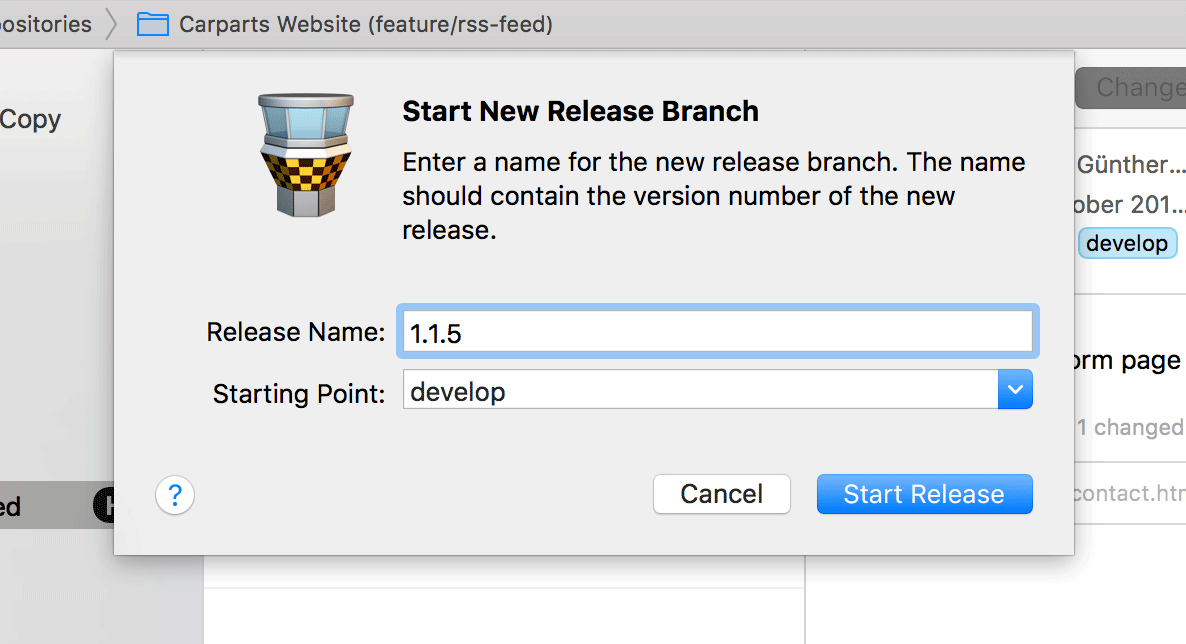Click the 'Start New Release Branch' heading

(x=580, y=111)
